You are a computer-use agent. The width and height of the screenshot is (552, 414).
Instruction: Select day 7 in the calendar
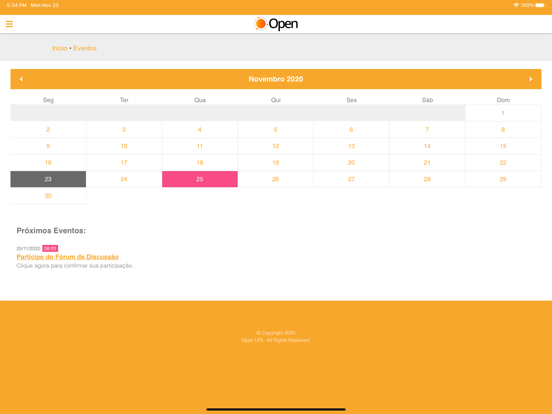pos(427,130)
